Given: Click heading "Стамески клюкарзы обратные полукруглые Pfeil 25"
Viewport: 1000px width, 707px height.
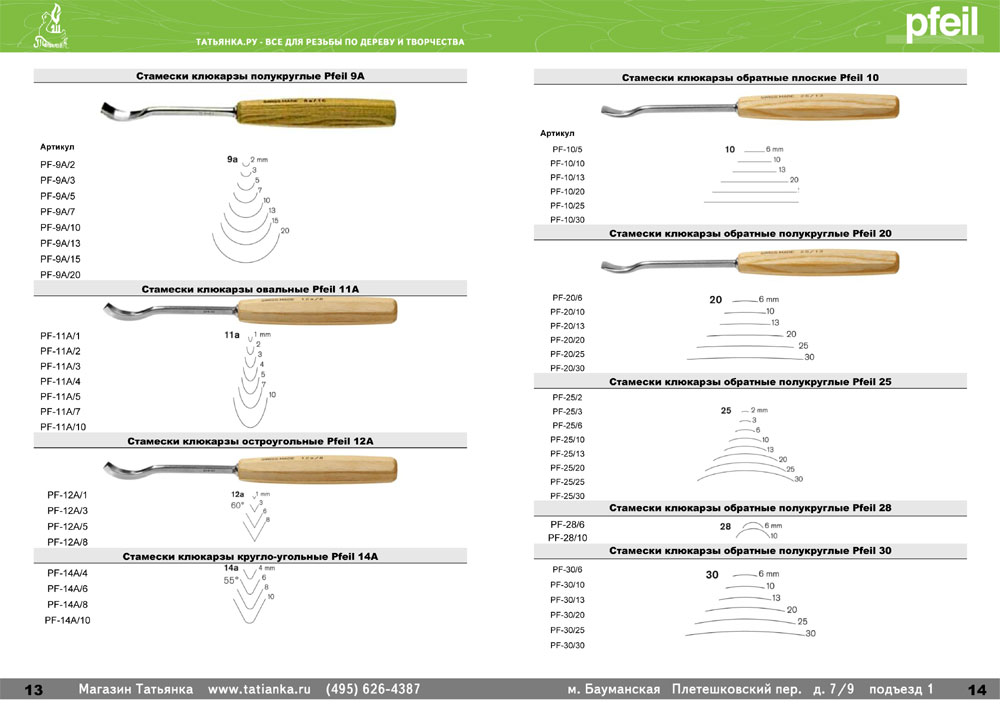Looking at the screenshot, I should [750, 382].
